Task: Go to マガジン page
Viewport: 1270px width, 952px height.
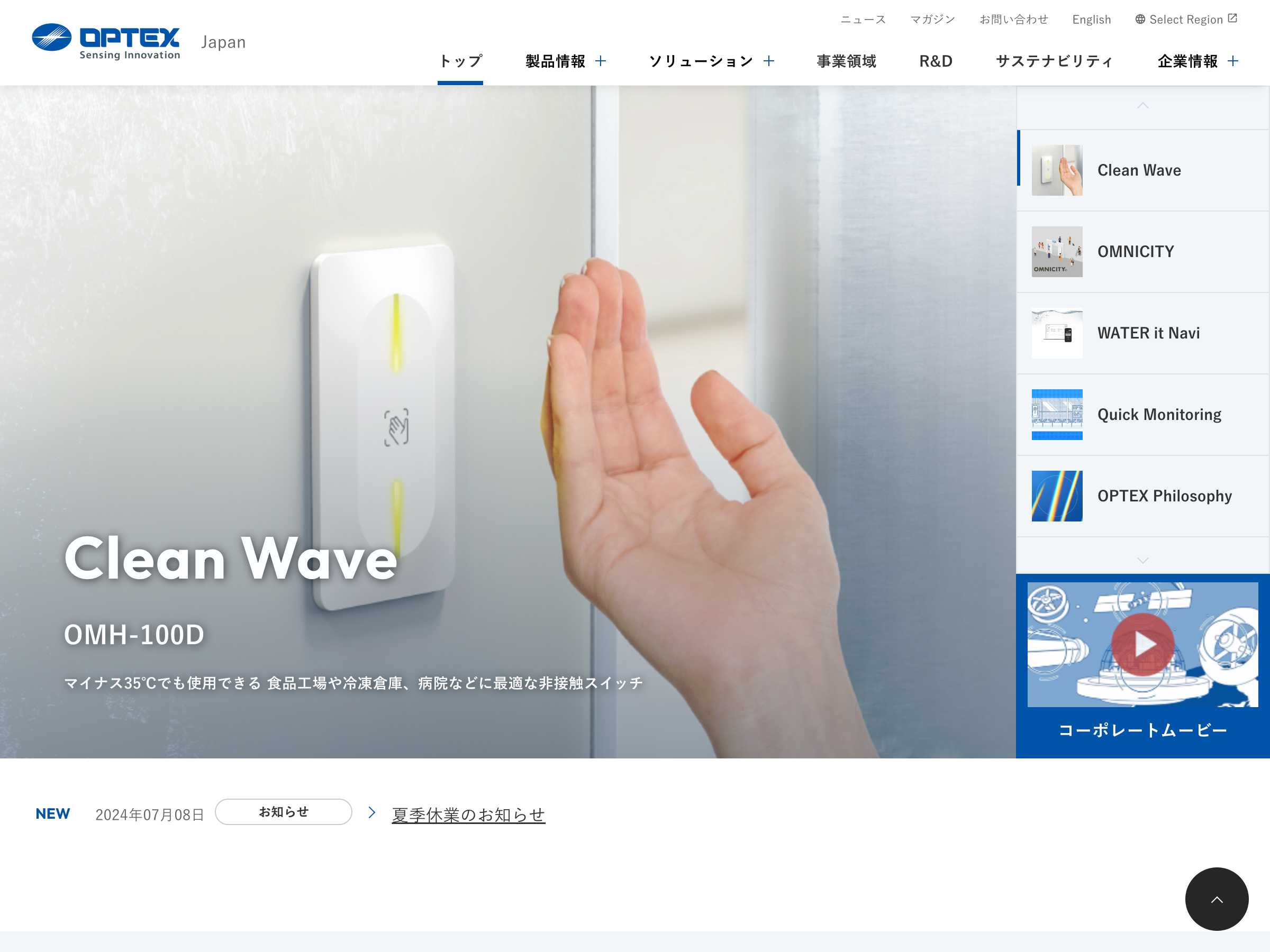Action: 932,20
